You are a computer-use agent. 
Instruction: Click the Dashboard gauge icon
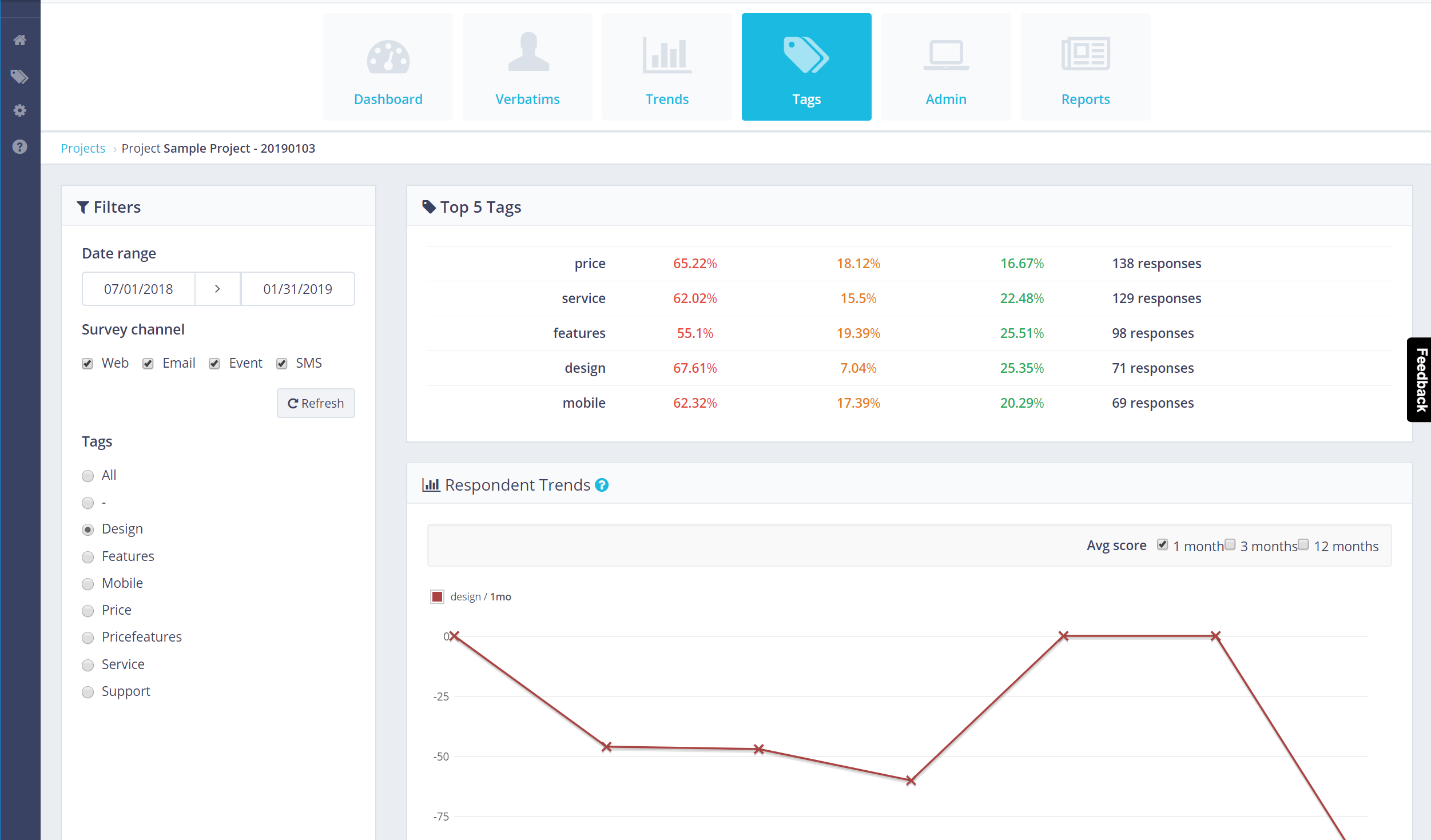388,57
